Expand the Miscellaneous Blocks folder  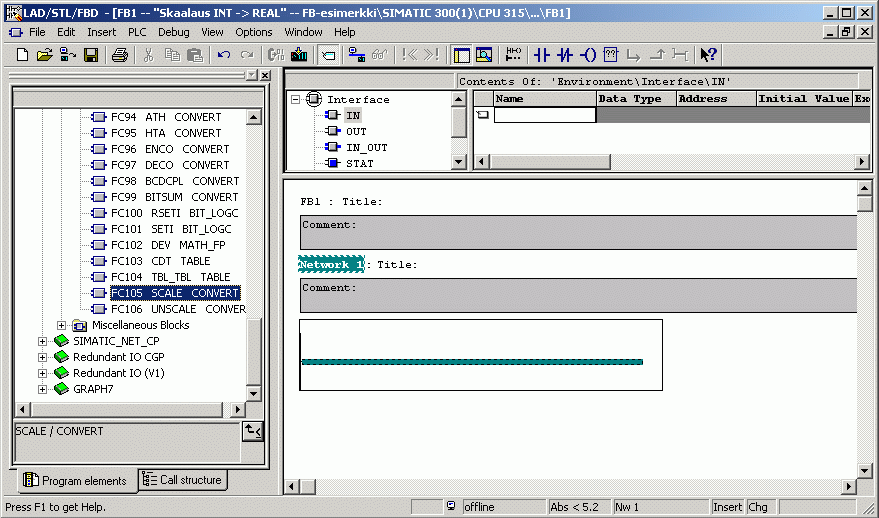pyautogui.click(x=61, y=325)
